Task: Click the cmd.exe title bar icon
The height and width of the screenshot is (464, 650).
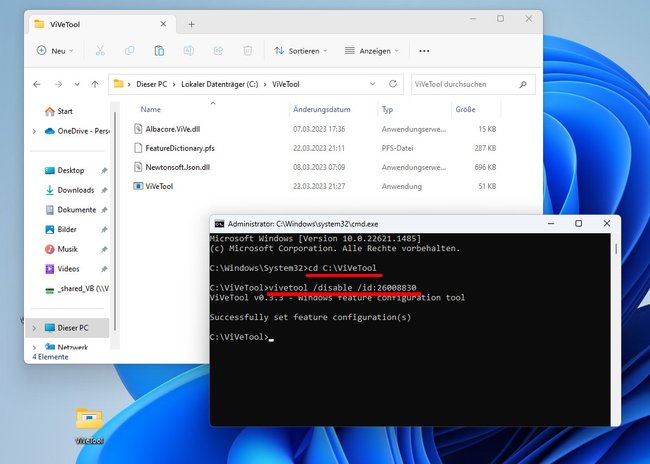Action: [219, 224]
